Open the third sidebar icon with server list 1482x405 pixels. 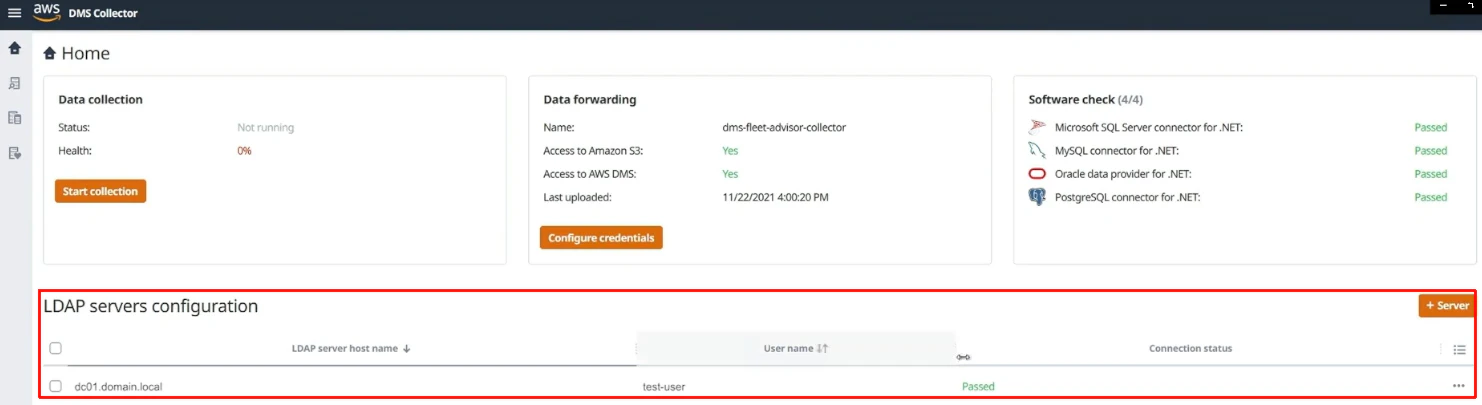(x=14, y=118)
